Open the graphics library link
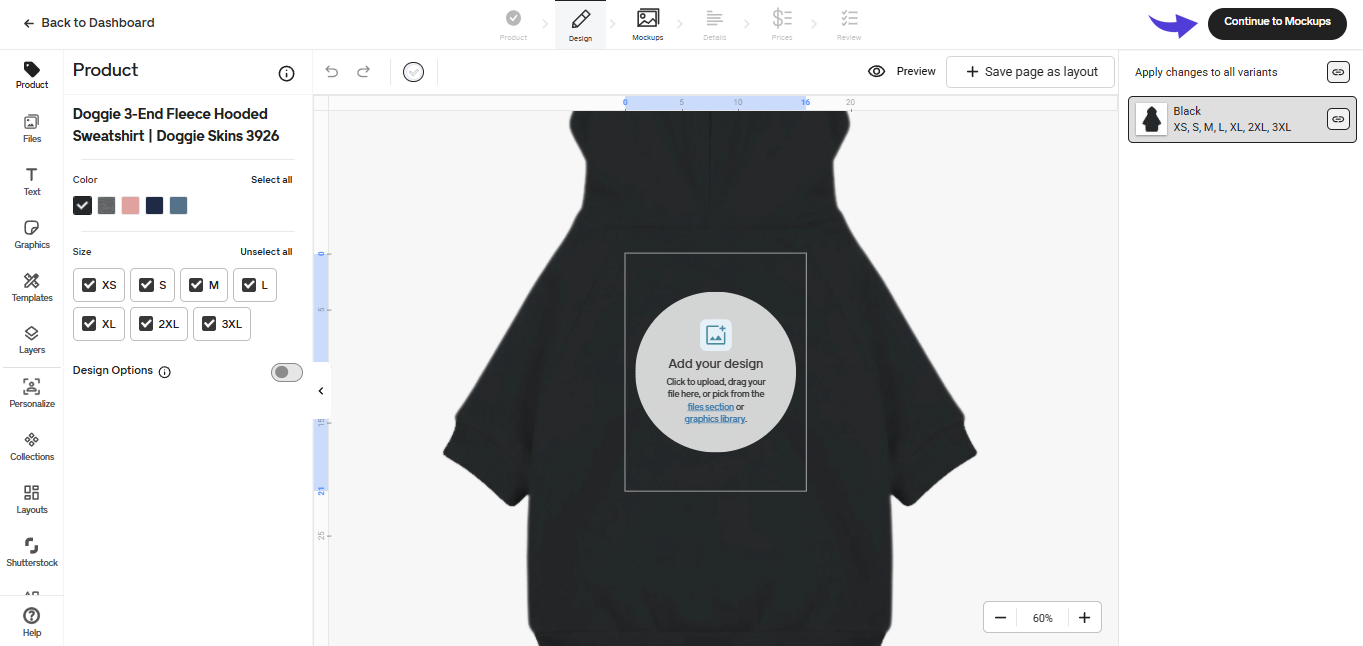The width and height of the screenshot is (1363, 646). (714, 419)
